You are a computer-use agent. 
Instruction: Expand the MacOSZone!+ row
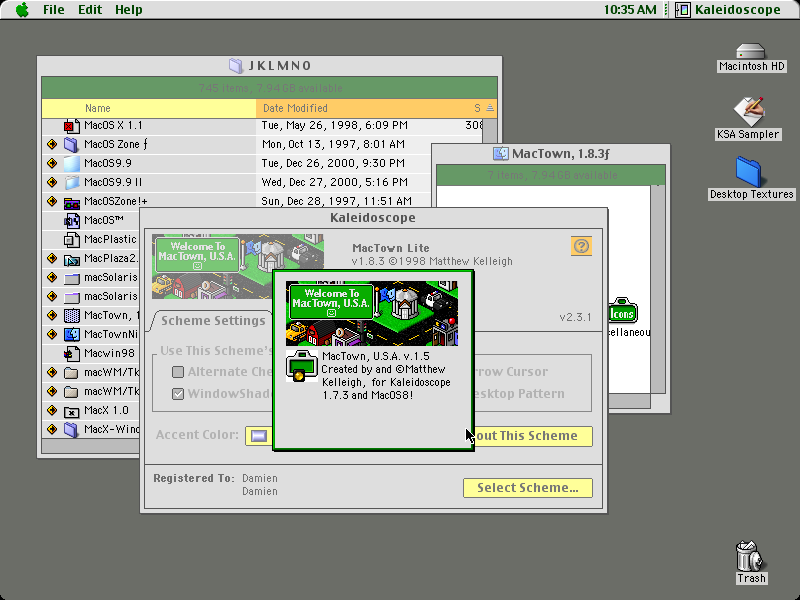(x=52, y=201)
